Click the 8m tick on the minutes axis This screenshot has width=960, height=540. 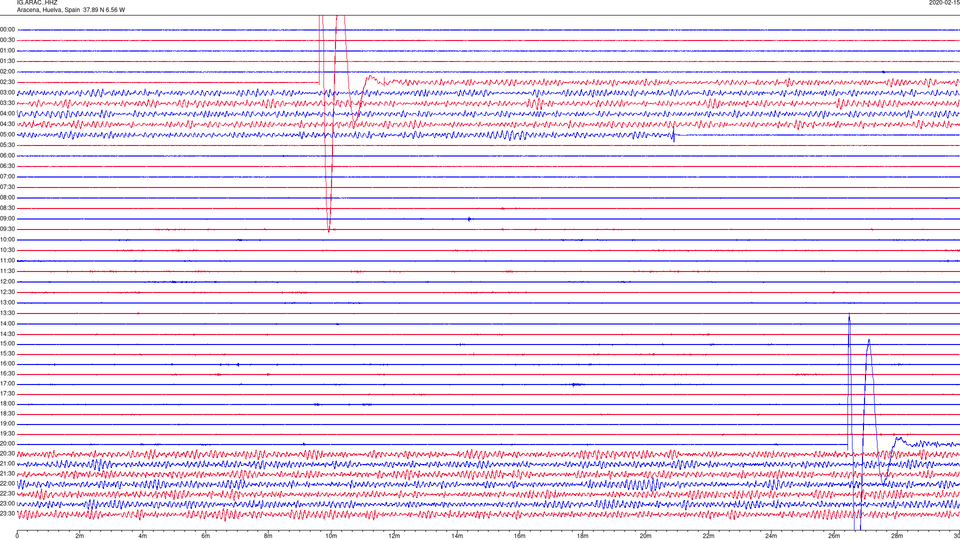pos(268,536)
